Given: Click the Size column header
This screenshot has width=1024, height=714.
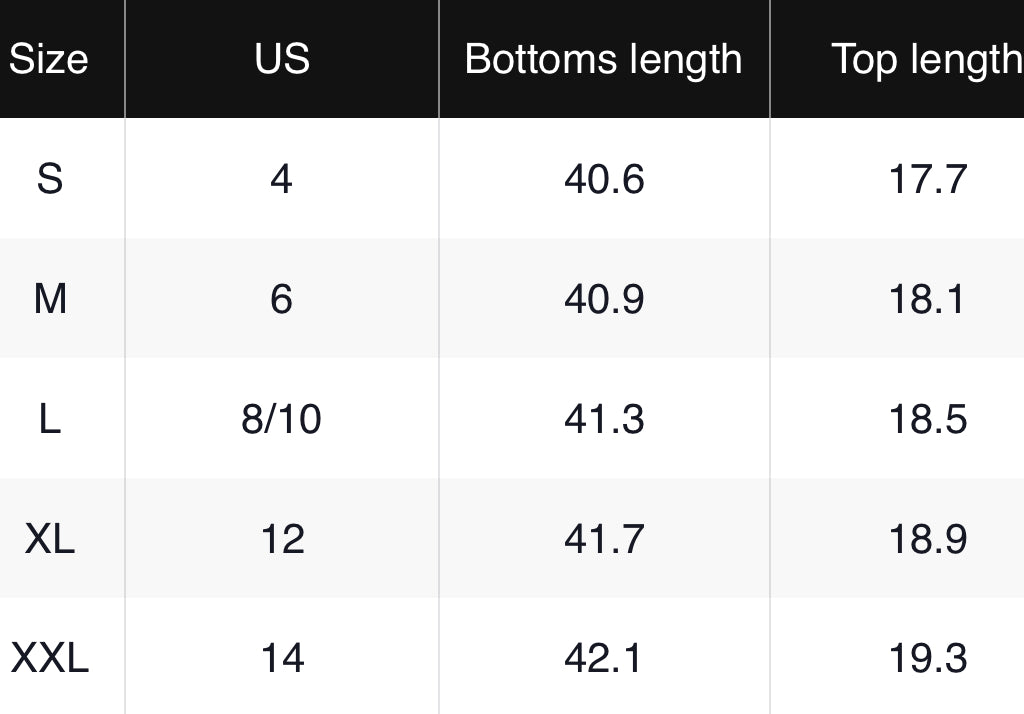Looking at the screenshot, I should tap(49, 59).
